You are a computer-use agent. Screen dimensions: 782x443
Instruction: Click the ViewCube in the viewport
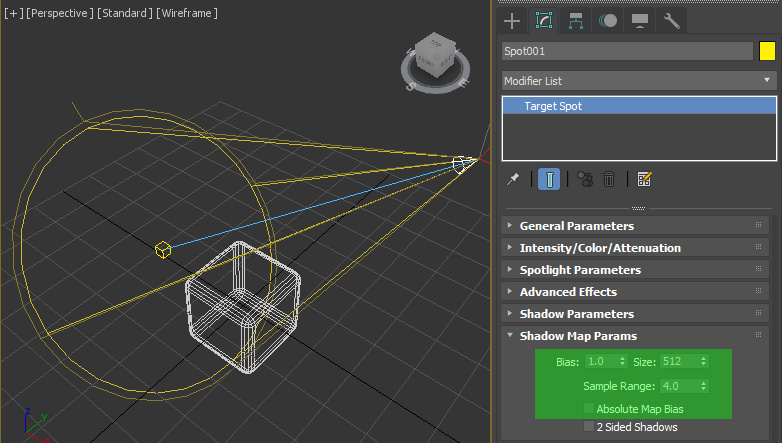pyautogui.click(x=435, y=56)
